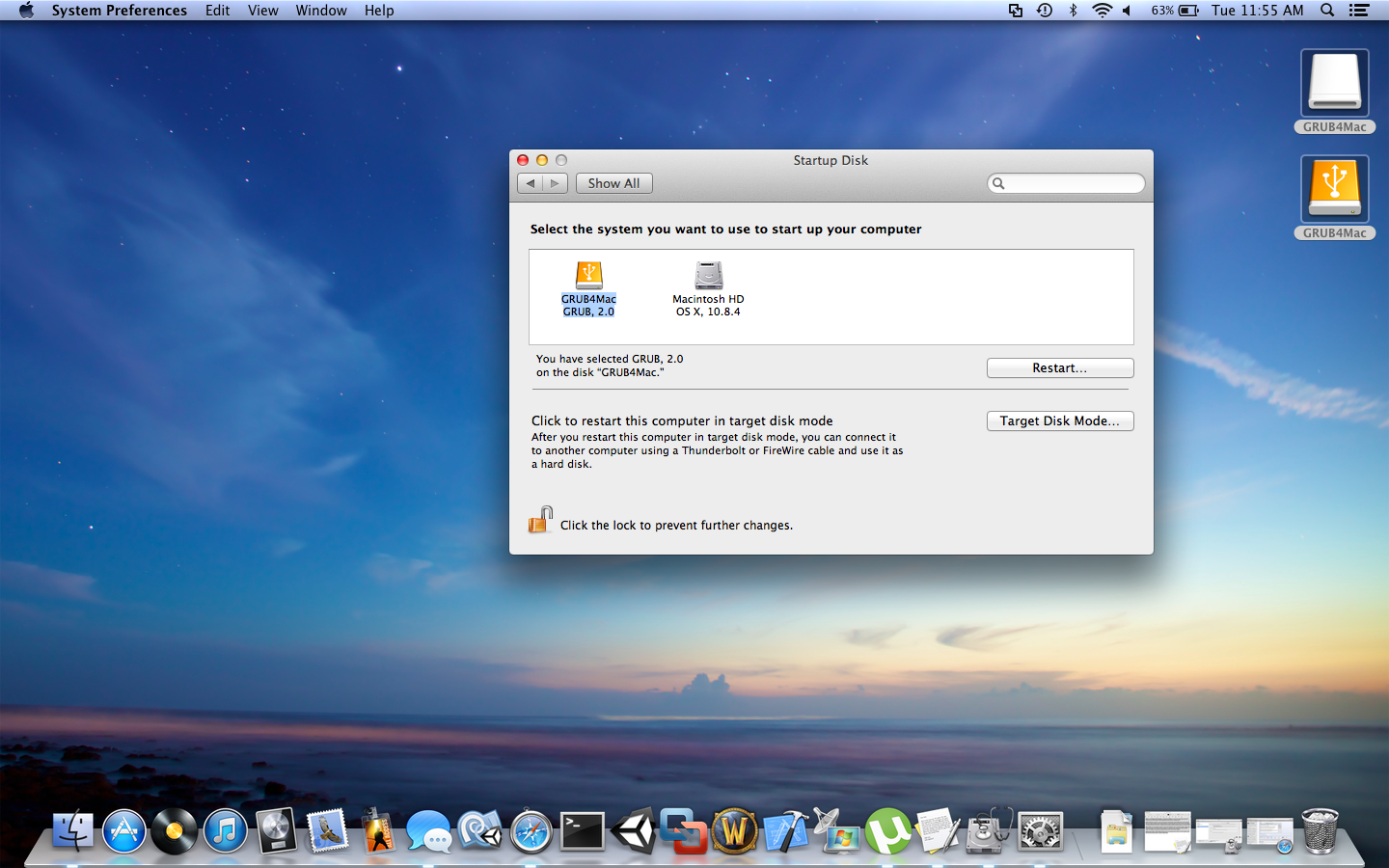This screenshot has height=868, width=1389.
Task: Open the System Preferences menu
Action: click(120, 11)
